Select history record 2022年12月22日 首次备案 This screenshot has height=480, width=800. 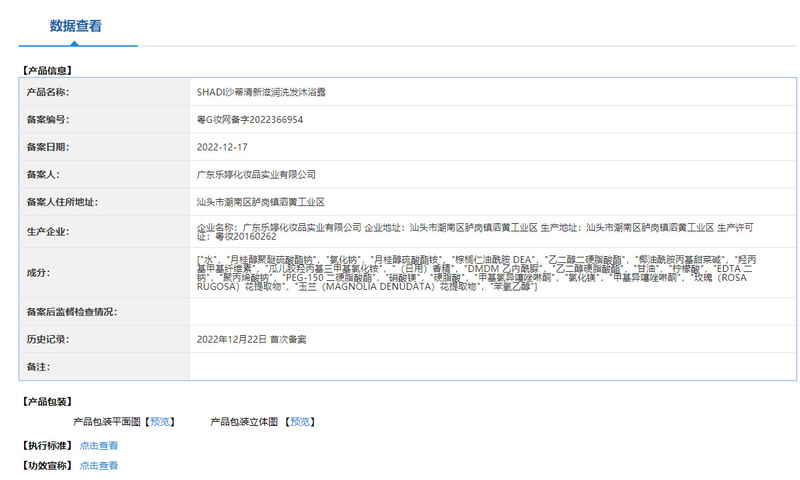(x=252, y=340)
